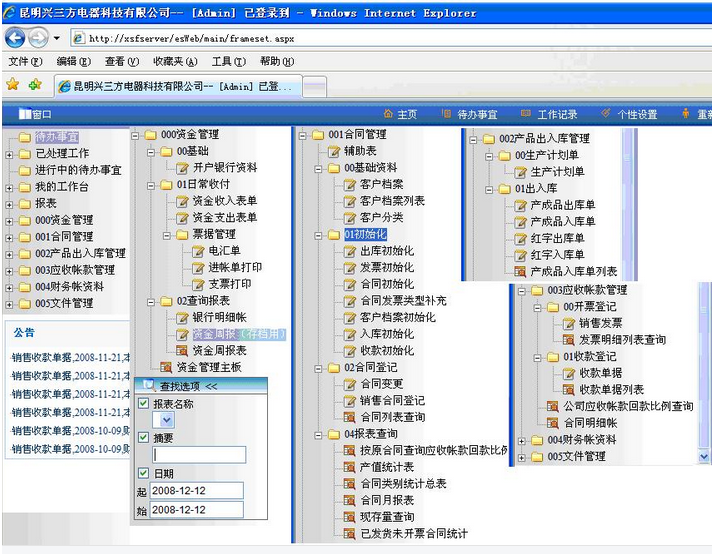Expand 已处理工作 in left tree
Screen dimensions: 714x554
(x=9, y=154)
